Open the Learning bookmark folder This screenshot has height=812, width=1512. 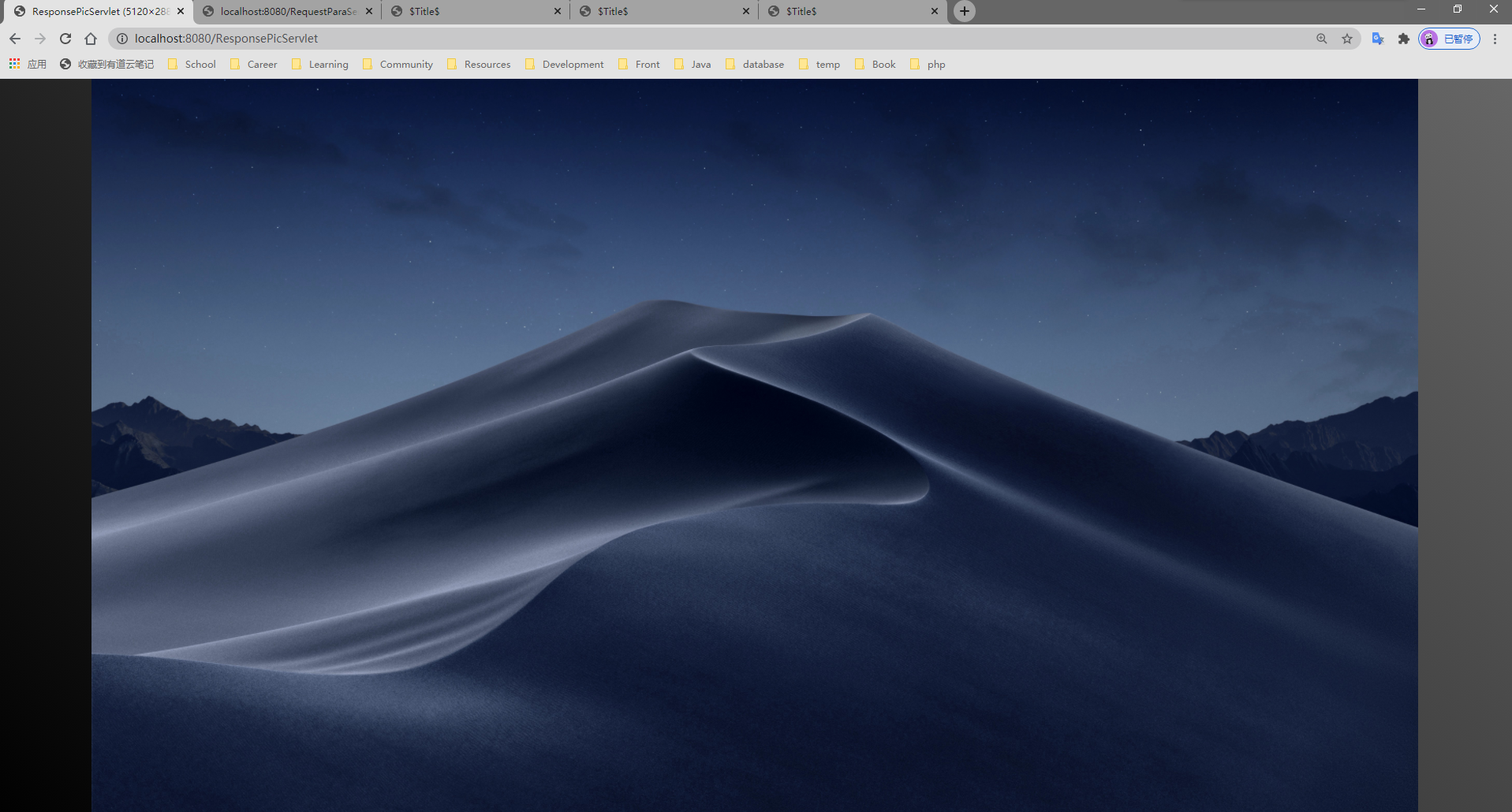[x=320, y=65]
